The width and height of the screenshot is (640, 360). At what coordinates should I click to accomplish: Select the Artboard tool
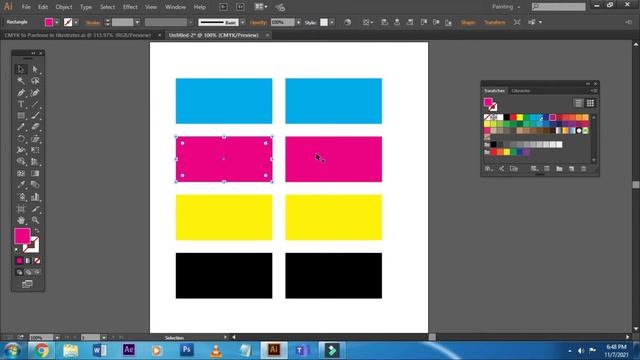coord(21,209)
